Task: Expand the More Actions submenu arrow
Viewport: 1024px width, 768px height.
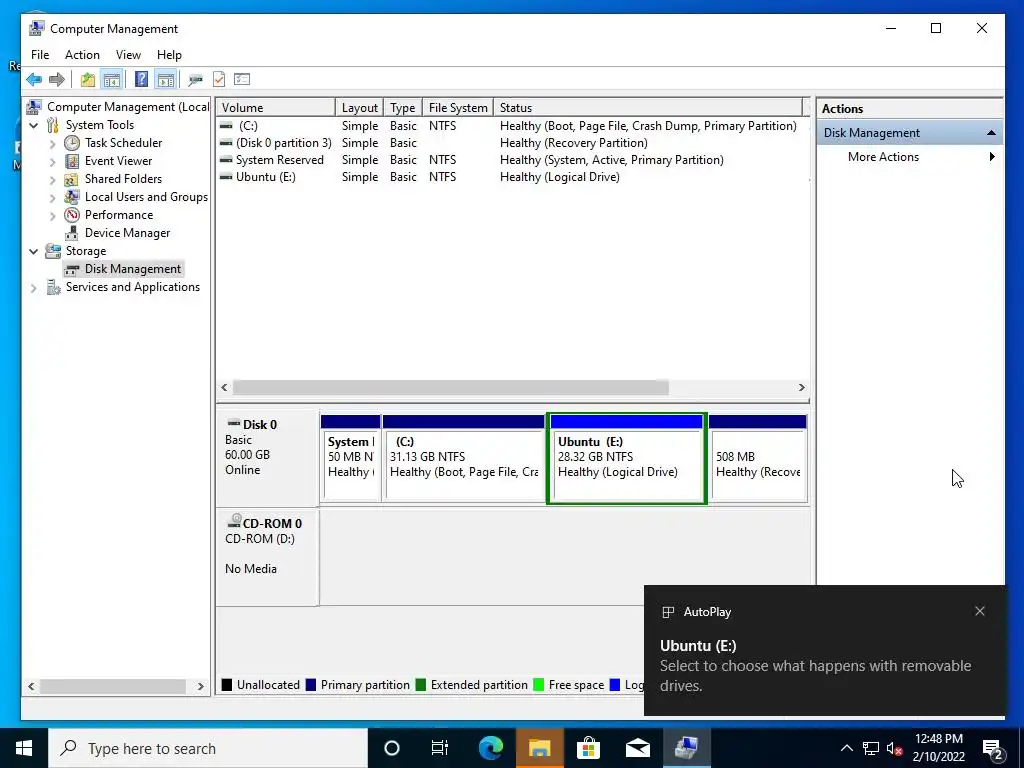Action: coord(992,157)
